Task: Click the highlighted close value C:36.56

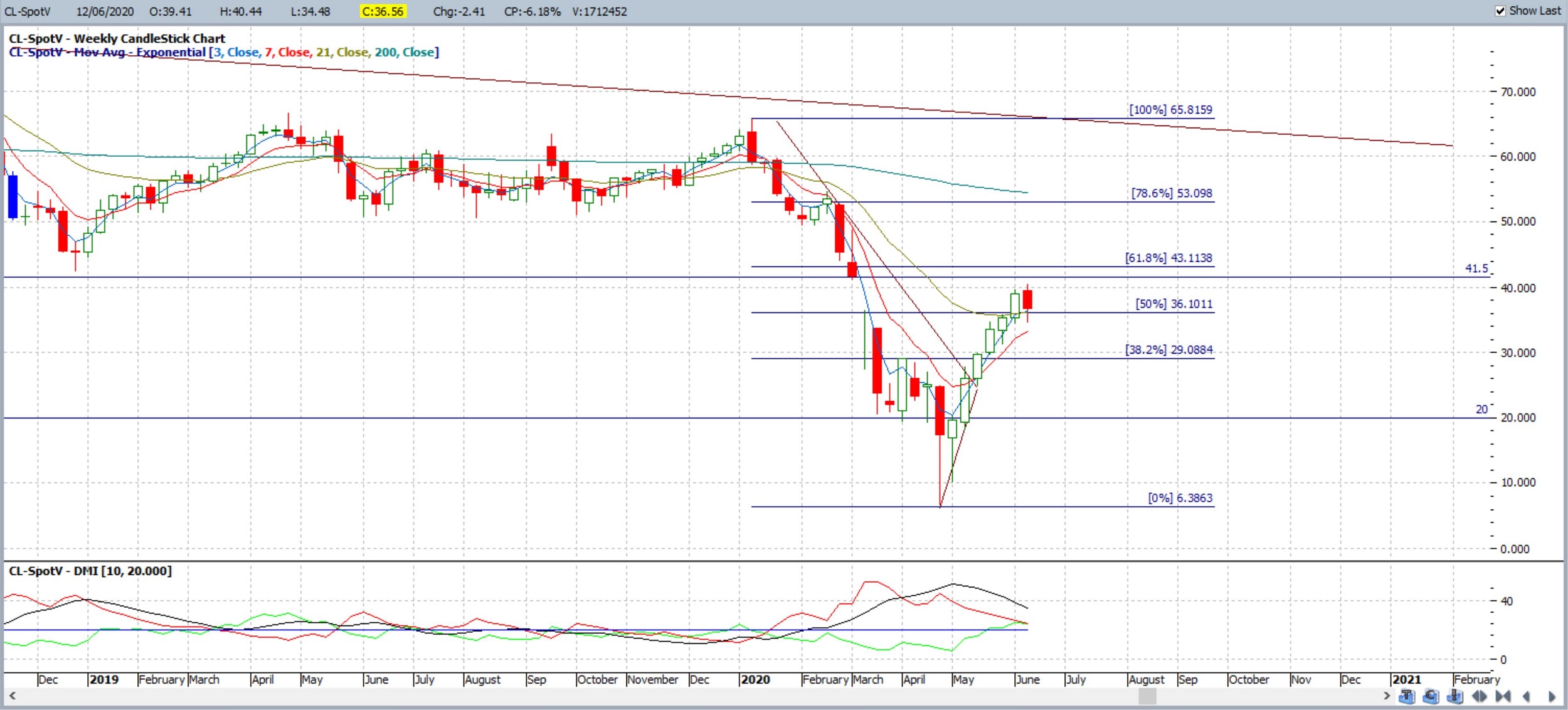Action: coord(383,11)
